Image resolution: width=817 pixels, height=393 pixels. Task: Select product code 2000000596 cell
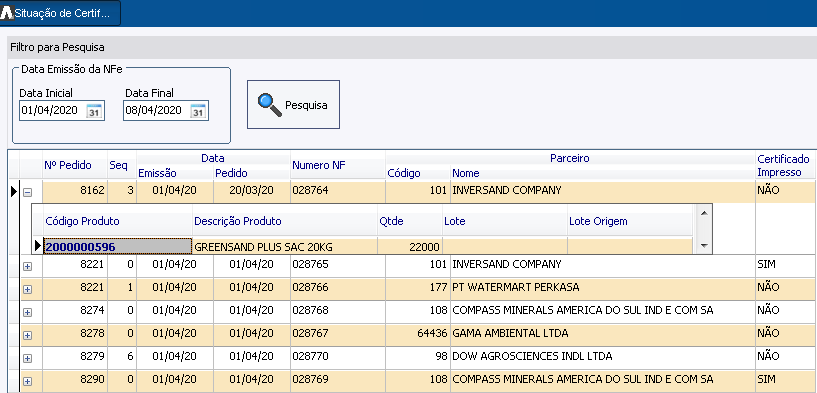pyautogui.click(x=118, y=247)
